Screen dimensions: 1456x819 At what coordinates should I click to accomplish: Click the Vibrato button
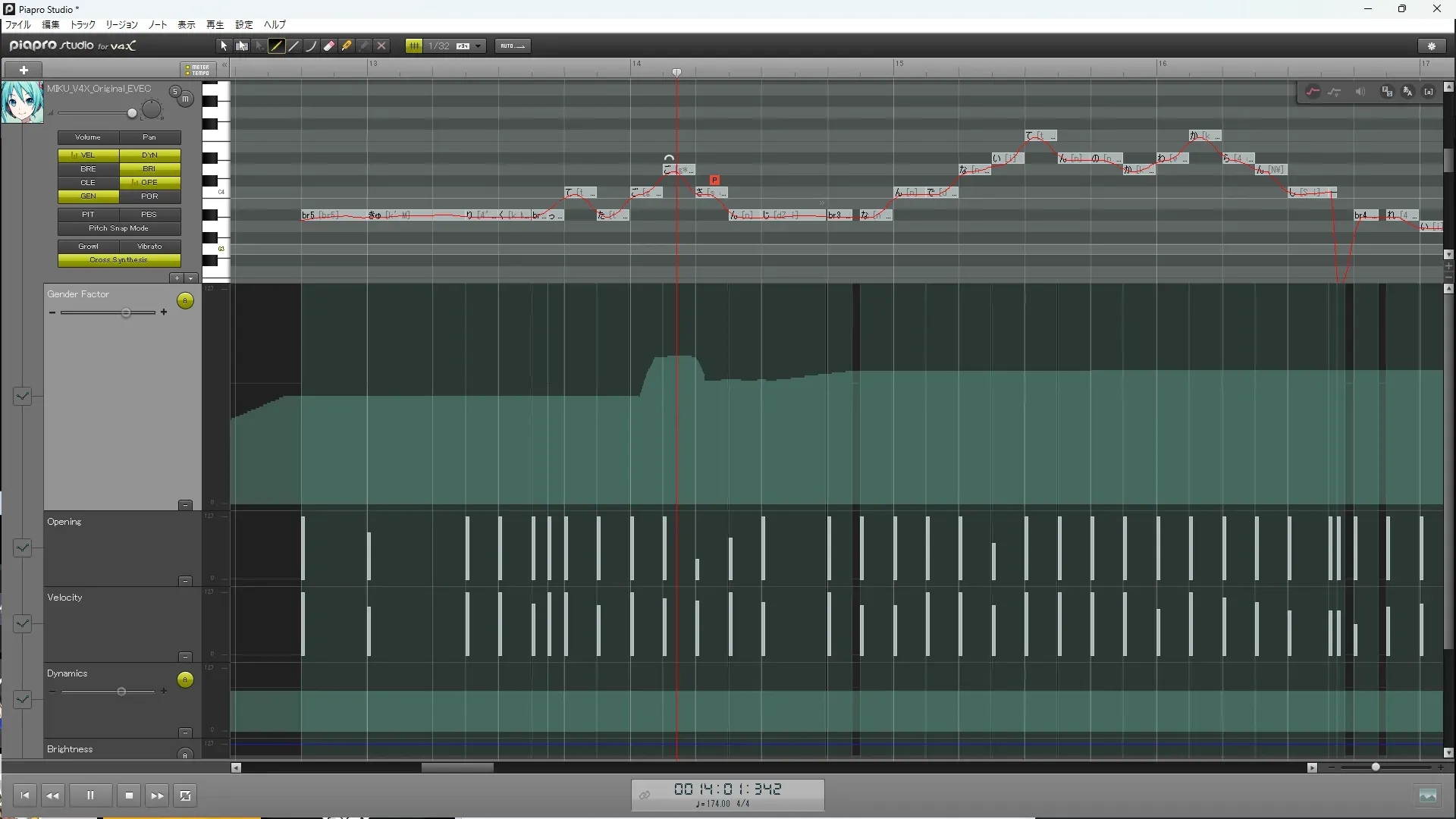(x=149, y=246)
